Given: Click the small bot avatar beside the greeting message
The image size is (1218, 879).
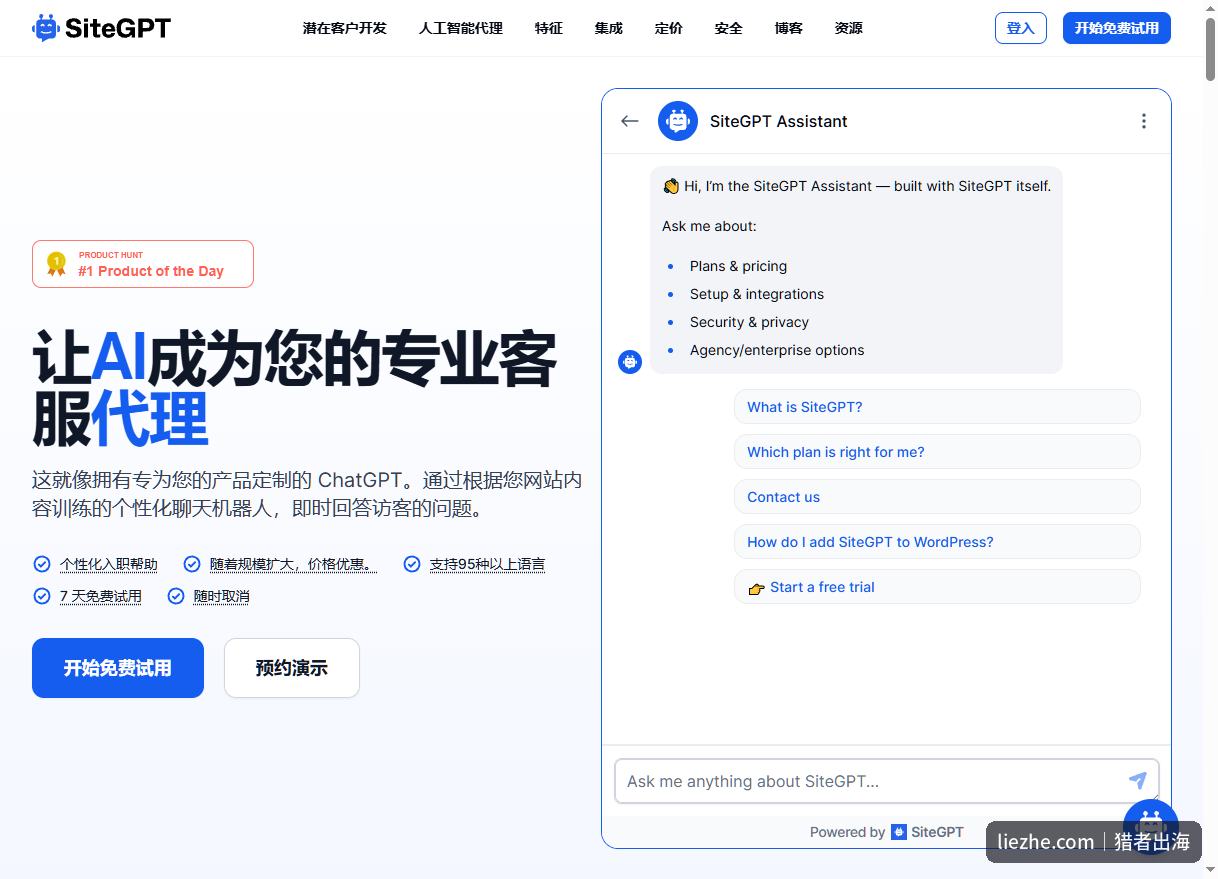Looking at the screenshot, I should click(630, 361).
